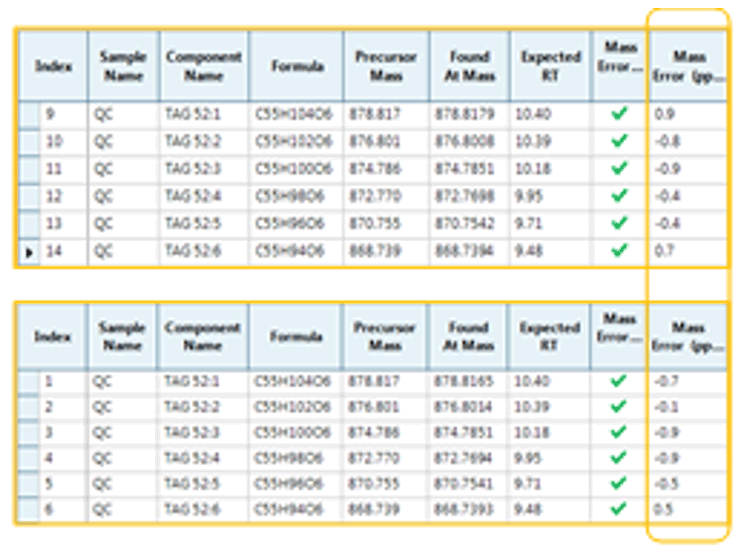The image size is (746, 550).
Task: Select row header box beside index 1
Action: coord(28,380)
